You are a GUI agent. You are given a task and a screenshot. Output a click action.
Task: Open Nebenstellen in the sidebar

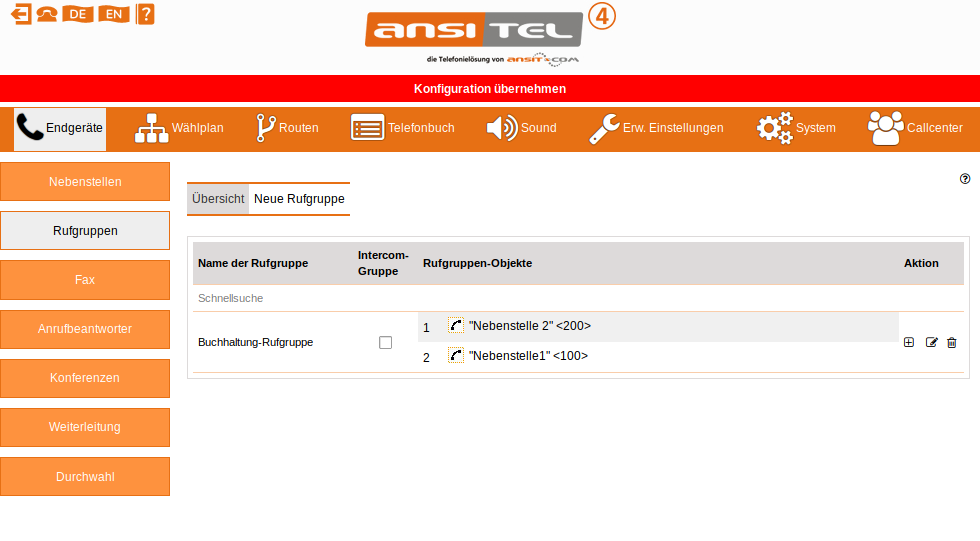click(85, 182)
